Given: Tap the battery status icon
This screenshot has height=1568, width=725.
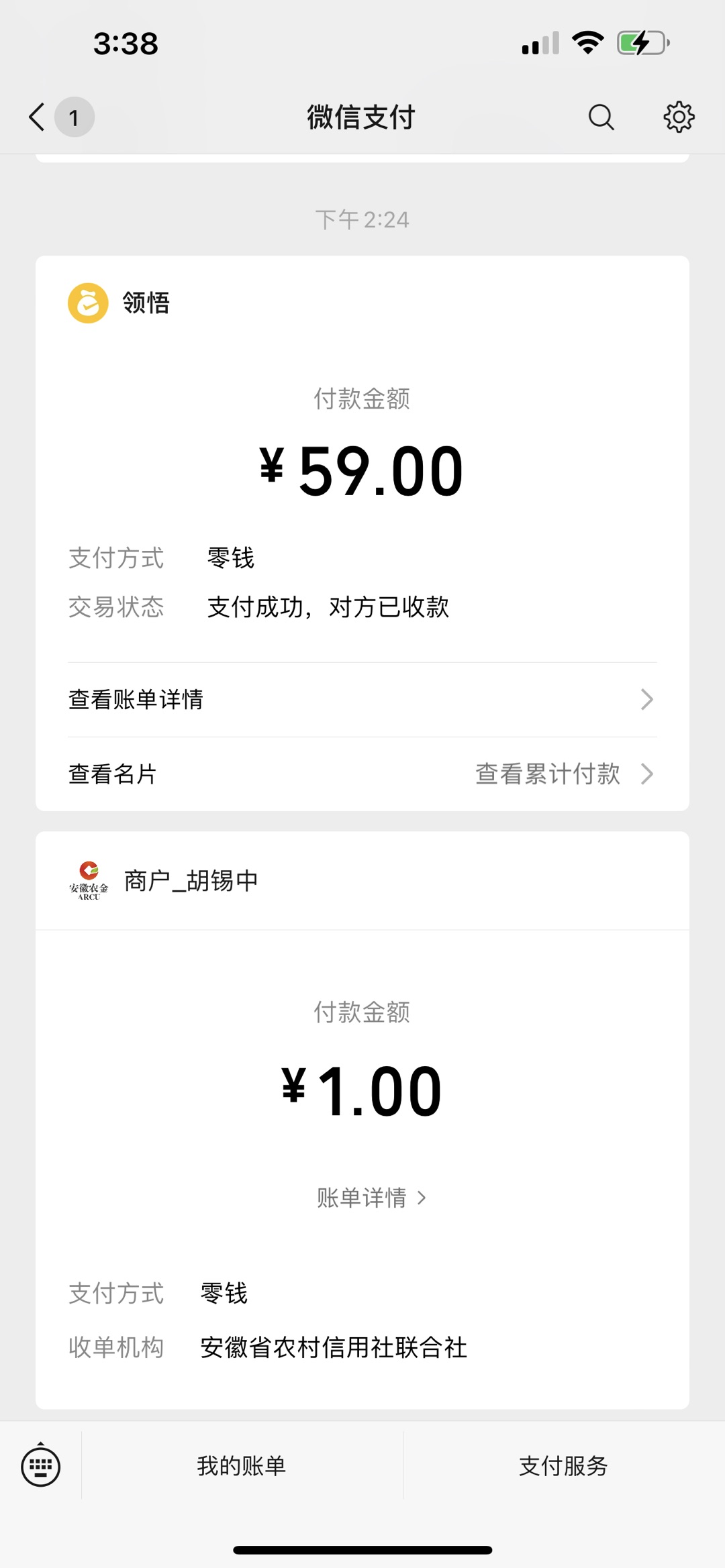Looking at the screenshot, I should point(643,44).
